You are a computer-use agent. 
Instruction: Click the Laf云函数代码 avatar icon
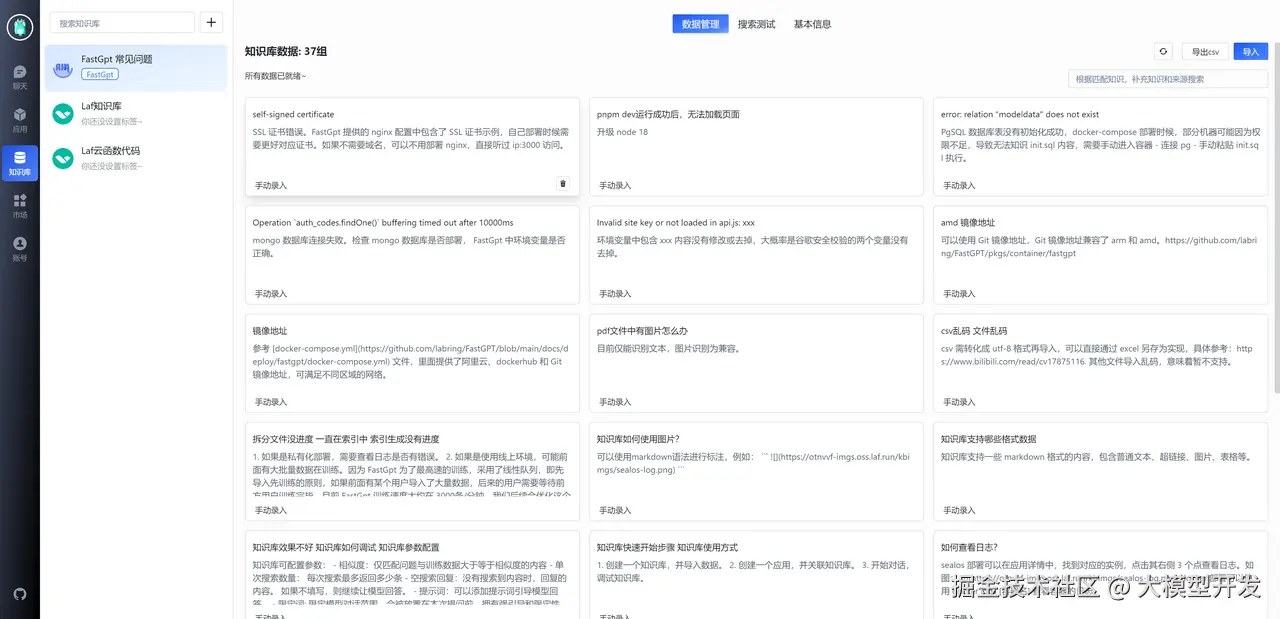[x=63, y=158]
